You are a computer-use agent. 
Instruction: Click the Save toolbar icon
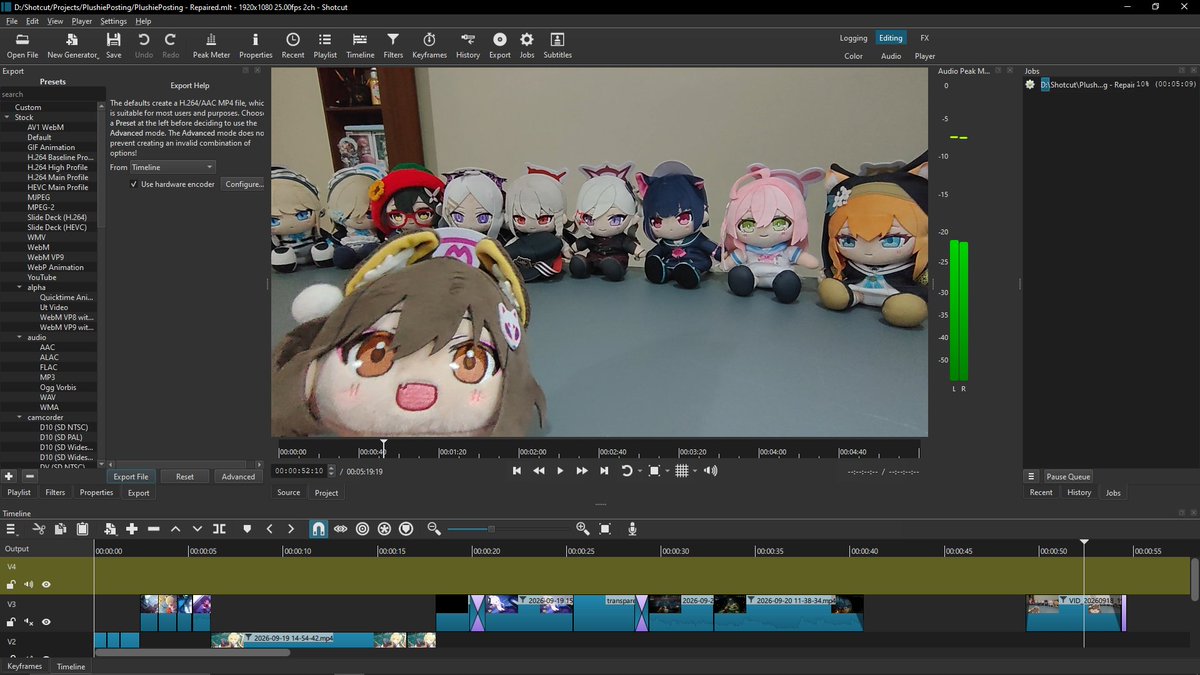[x=113, y=45]
